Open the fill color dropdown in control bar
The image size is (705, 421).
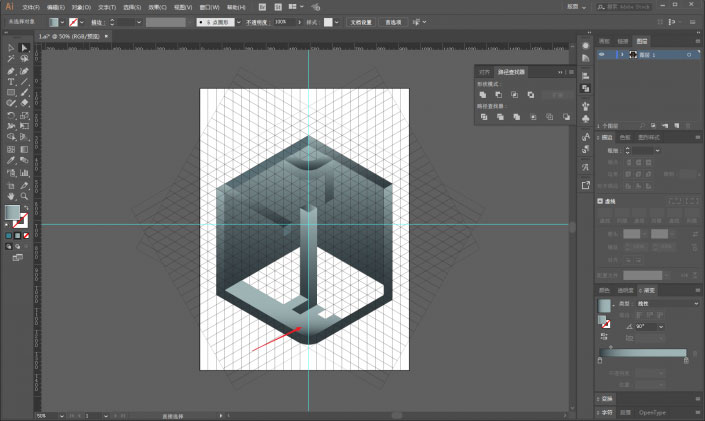pyautogui.click(x=62, y=22)
